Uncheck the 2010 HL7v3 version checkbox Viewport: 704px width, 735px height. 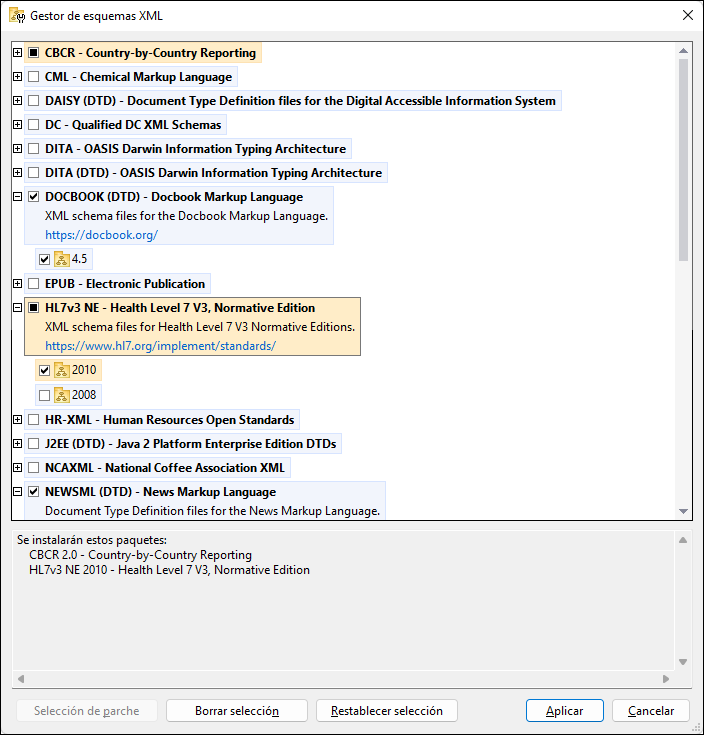[x=44, y=370]
